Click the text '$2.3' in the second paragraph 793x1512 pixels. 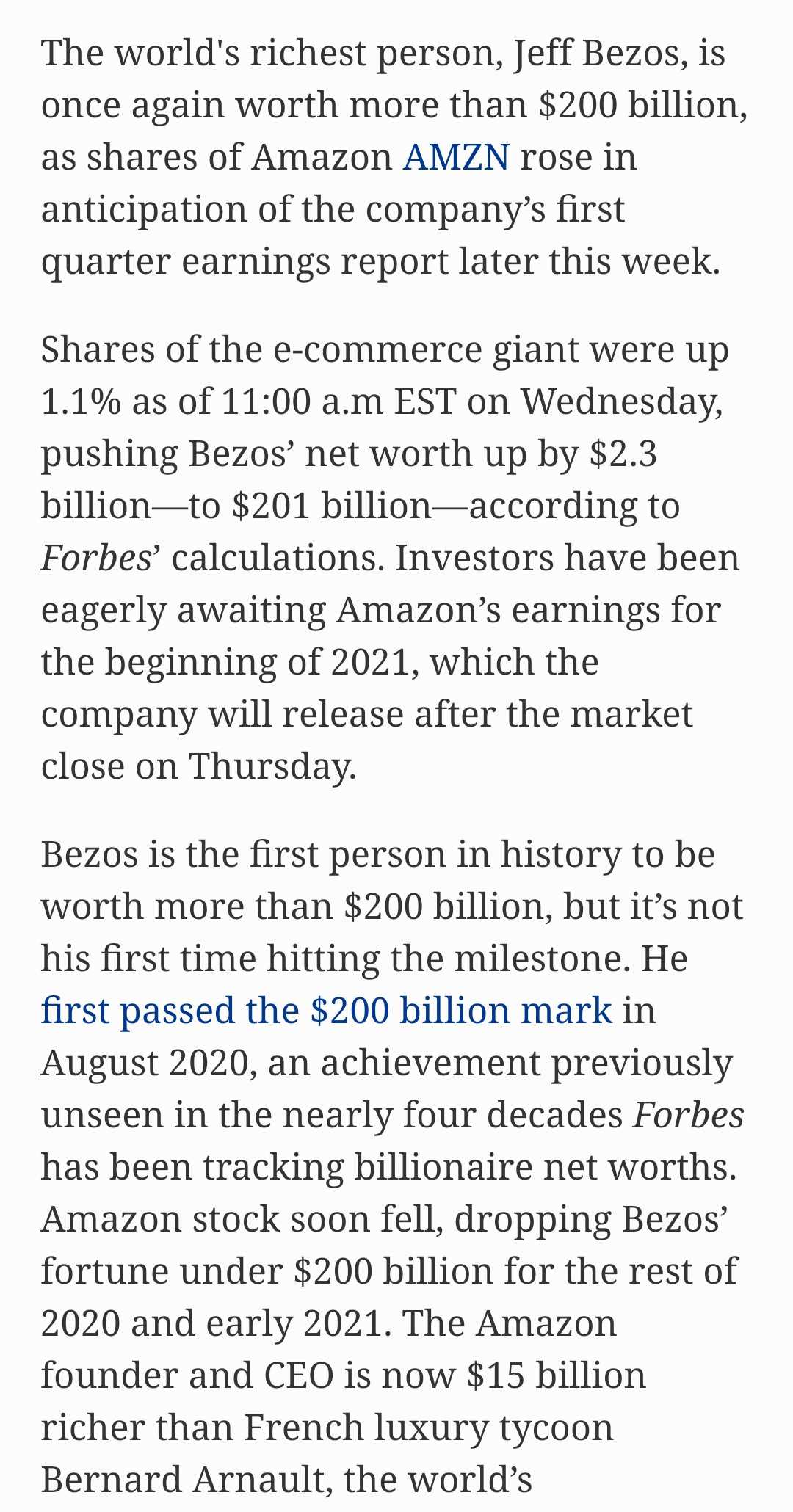pyautogui.click(x=623, y=453)
